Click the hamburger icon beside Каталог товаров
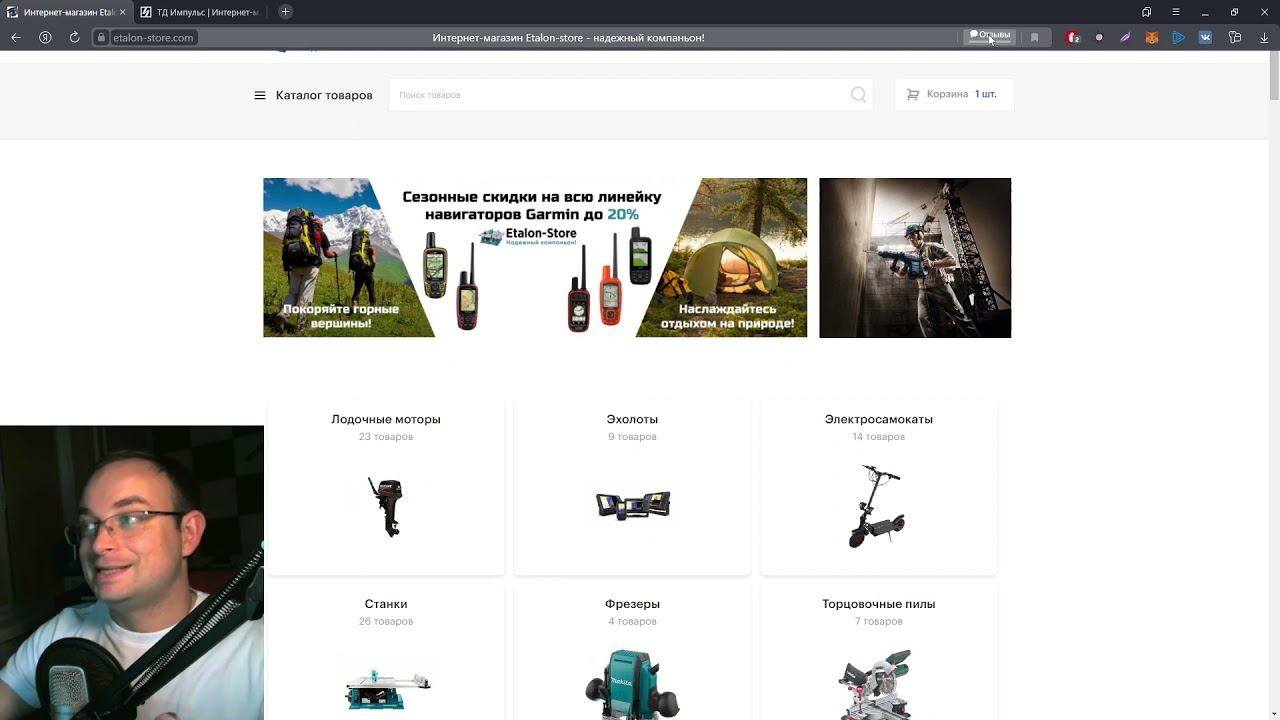The height and width of the screenshot is (720, 1280). pyautogui.click(x=260, y=96)
